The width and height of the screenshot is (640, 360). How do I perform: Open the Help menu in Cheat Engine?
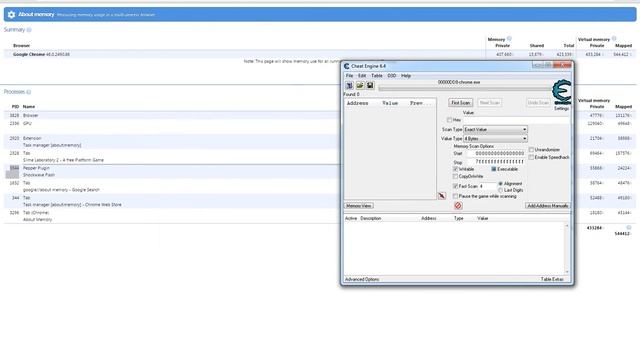(406, 76)
